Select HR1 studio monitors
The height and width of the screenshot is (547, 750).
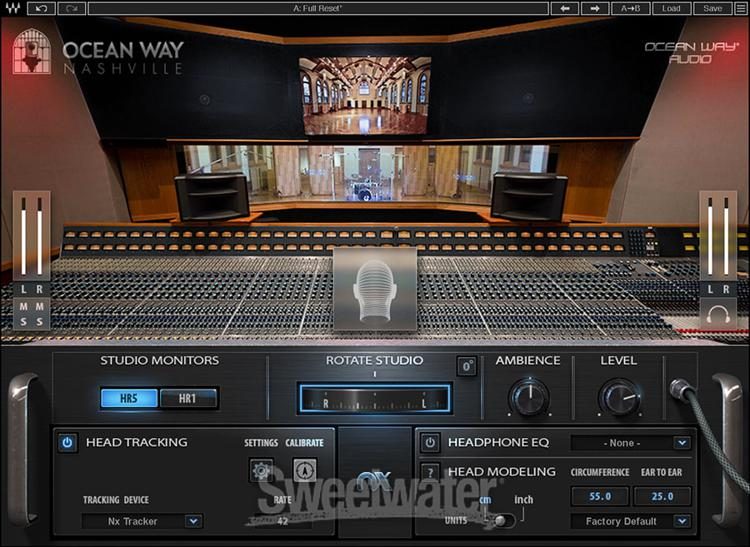188,398
